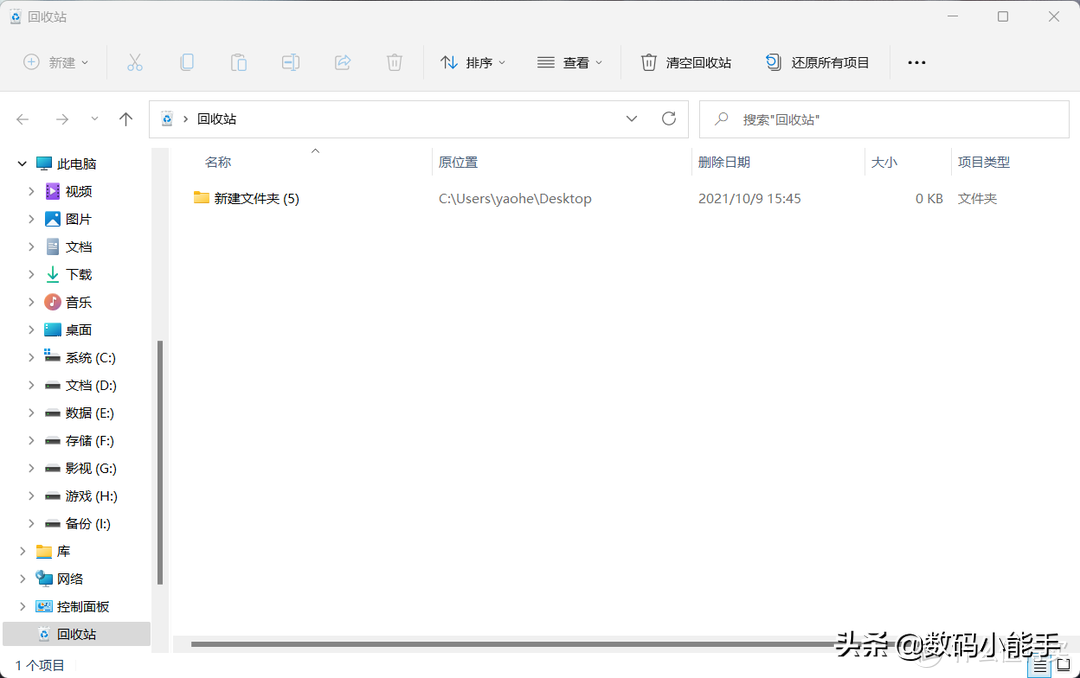Go forward with the right arrow
The width and height of the screenshot is (1080, 678).
[62, 119]
